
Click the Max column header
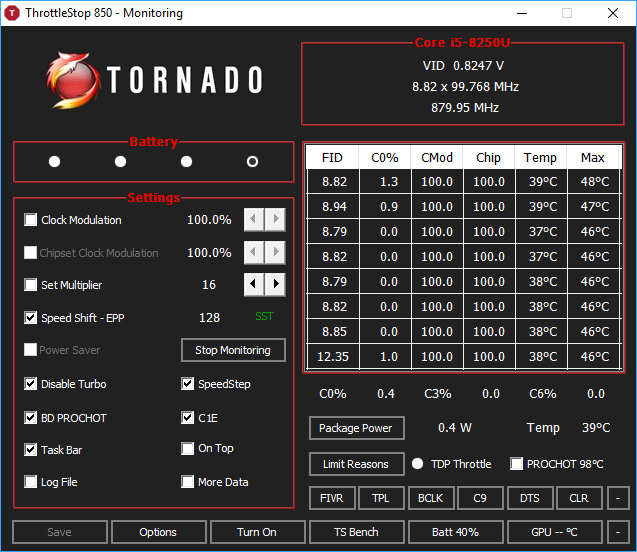coord(593,158)
